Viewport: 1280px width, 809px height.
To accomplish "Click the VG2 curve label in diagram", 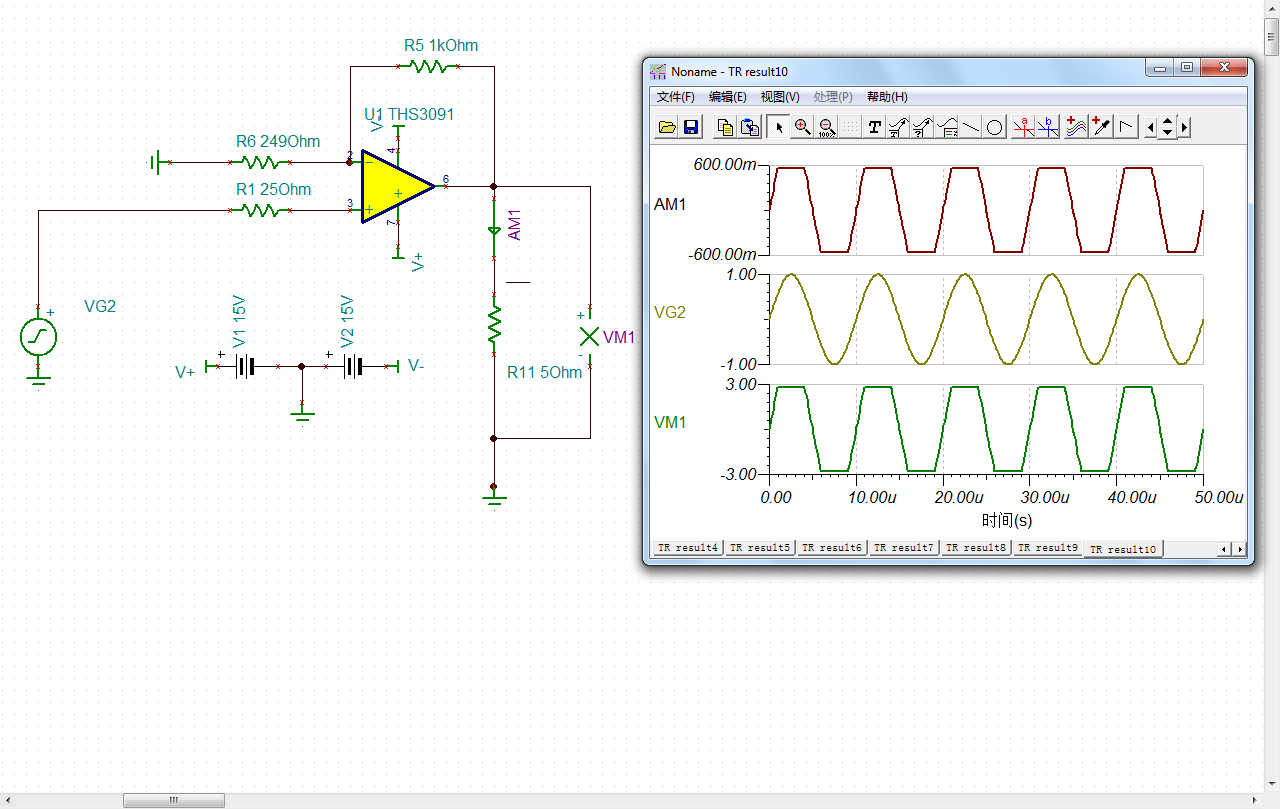I will pos(670,312).
